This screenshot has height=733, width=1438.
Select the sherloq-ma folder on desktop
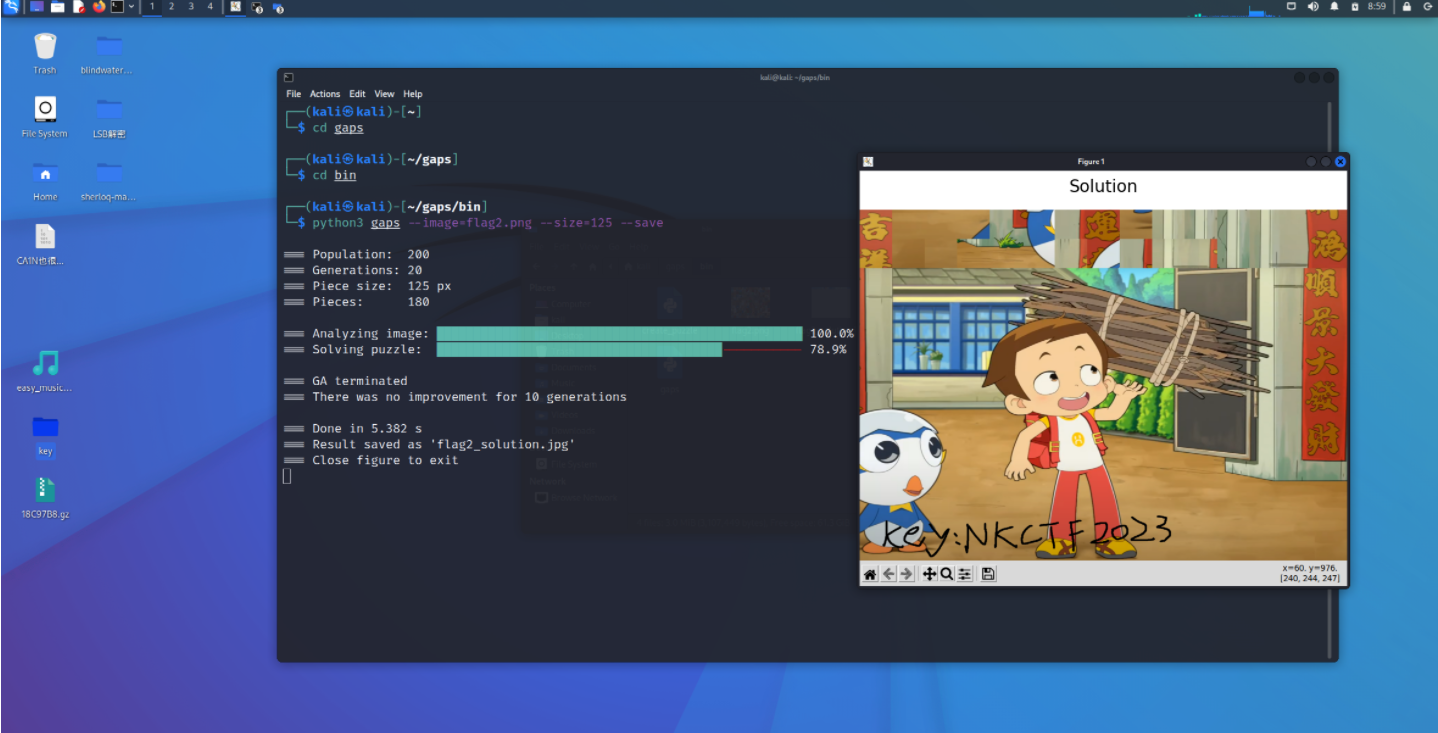[x=108, y=180]
